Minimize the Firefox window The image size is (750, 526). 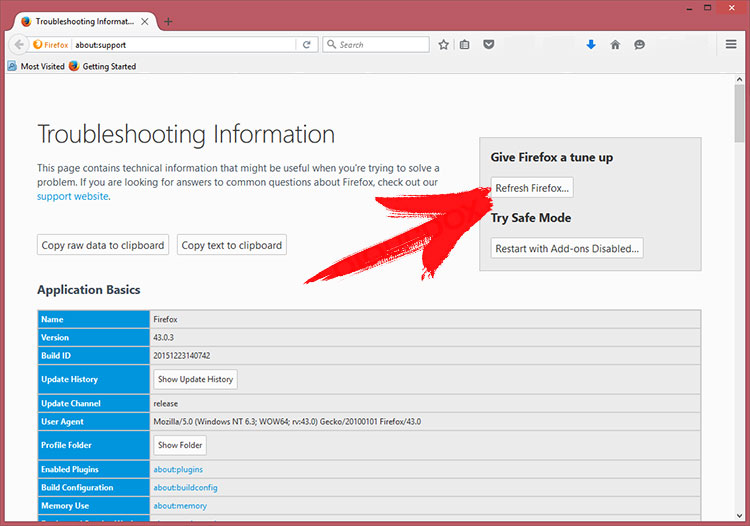(689, 8)
